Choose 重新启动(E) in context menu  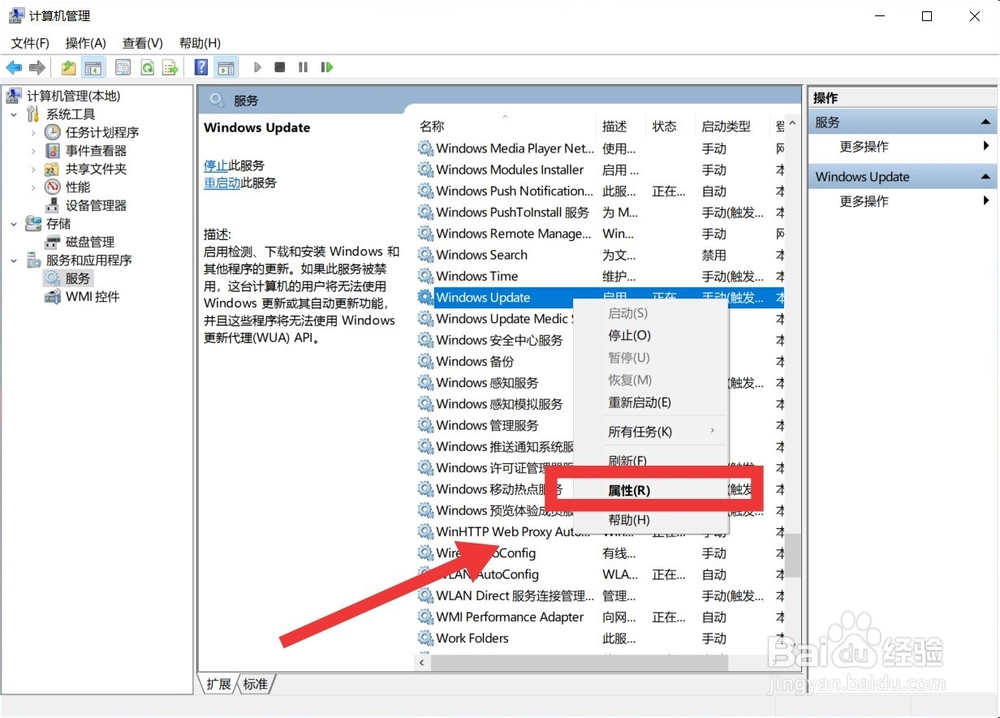(x=651, y=402)
